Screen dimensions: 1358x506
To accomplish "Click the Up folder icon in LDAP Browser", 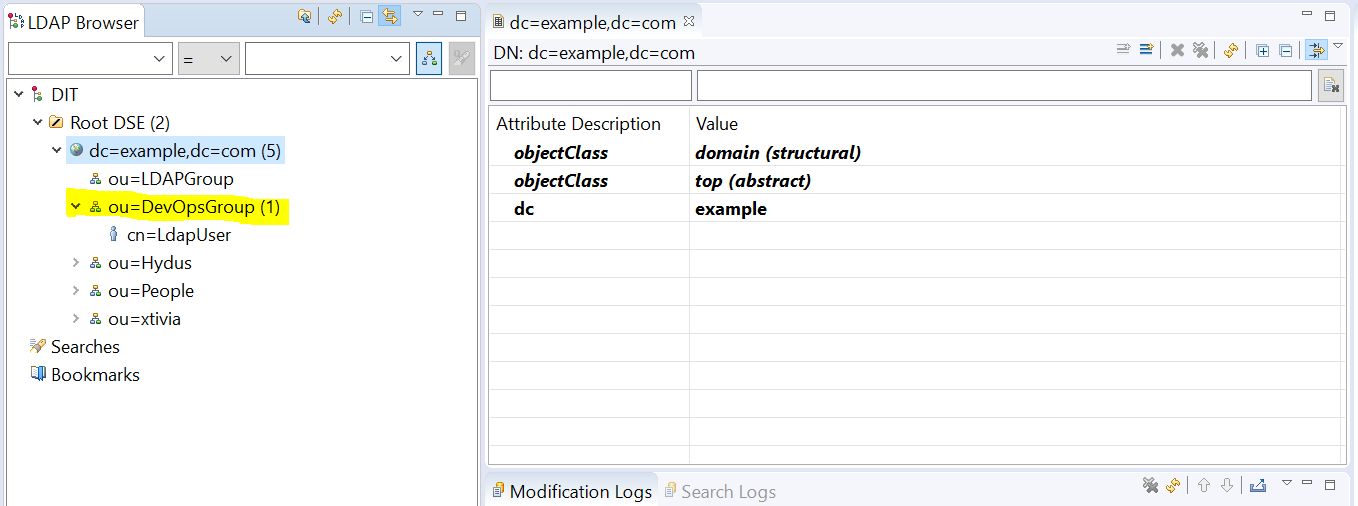I will (305, 16).
